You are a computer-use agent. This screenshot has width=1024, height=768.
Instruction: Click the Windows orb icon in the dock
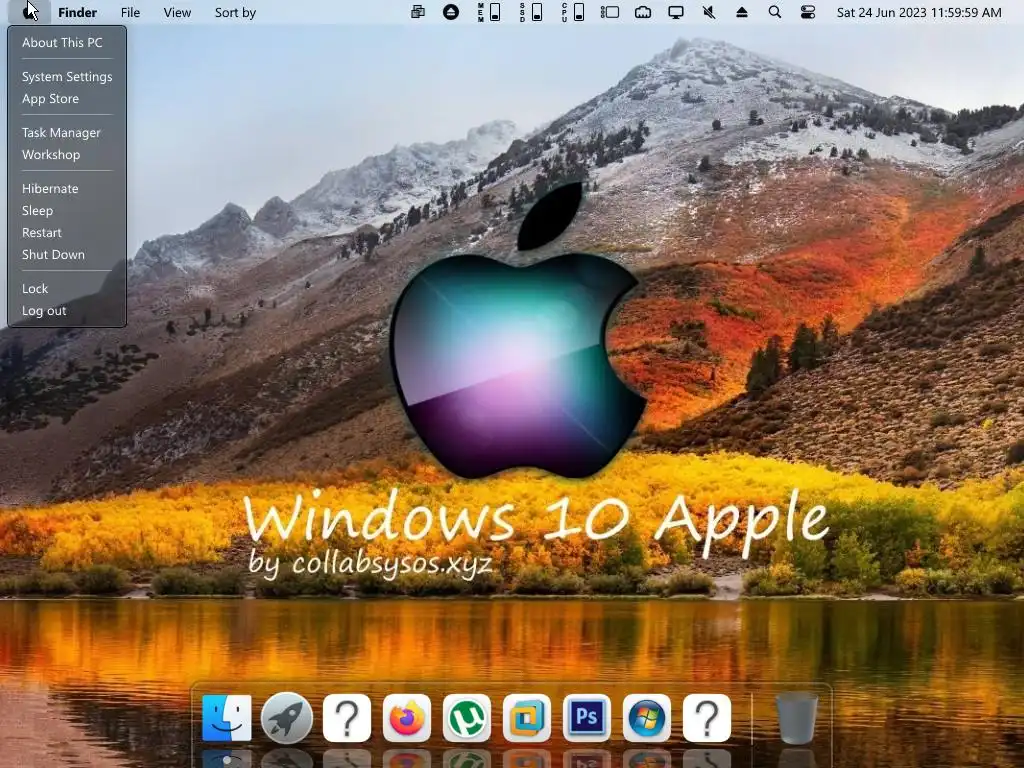(647, 718)
